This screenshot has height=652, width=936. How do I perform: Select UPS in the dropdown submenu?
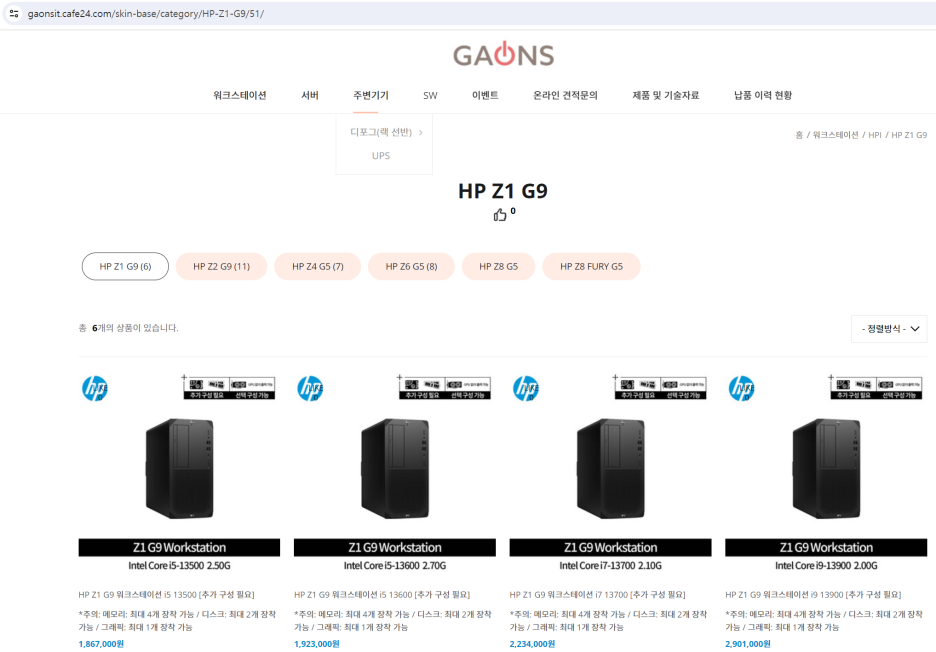381,156
